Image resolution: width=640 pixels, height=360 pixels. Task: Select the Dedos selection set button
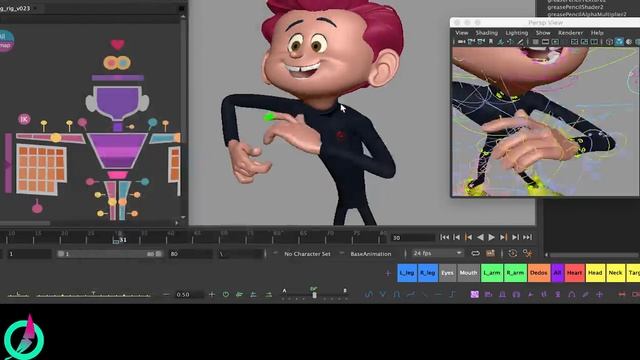[x=539, y=273]
